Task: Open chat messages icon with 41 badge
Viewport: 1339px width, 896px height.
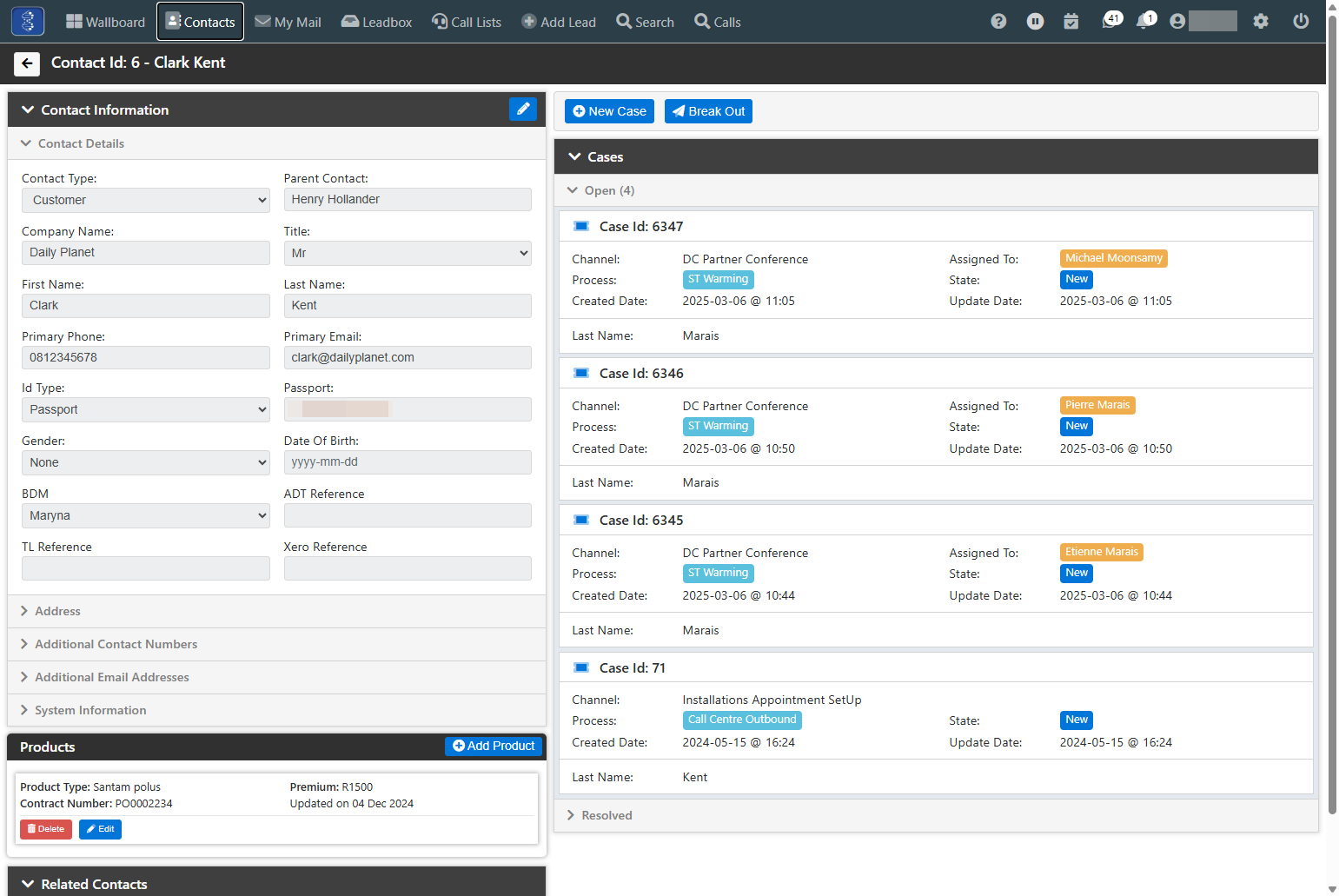Action: point(1111,21)
